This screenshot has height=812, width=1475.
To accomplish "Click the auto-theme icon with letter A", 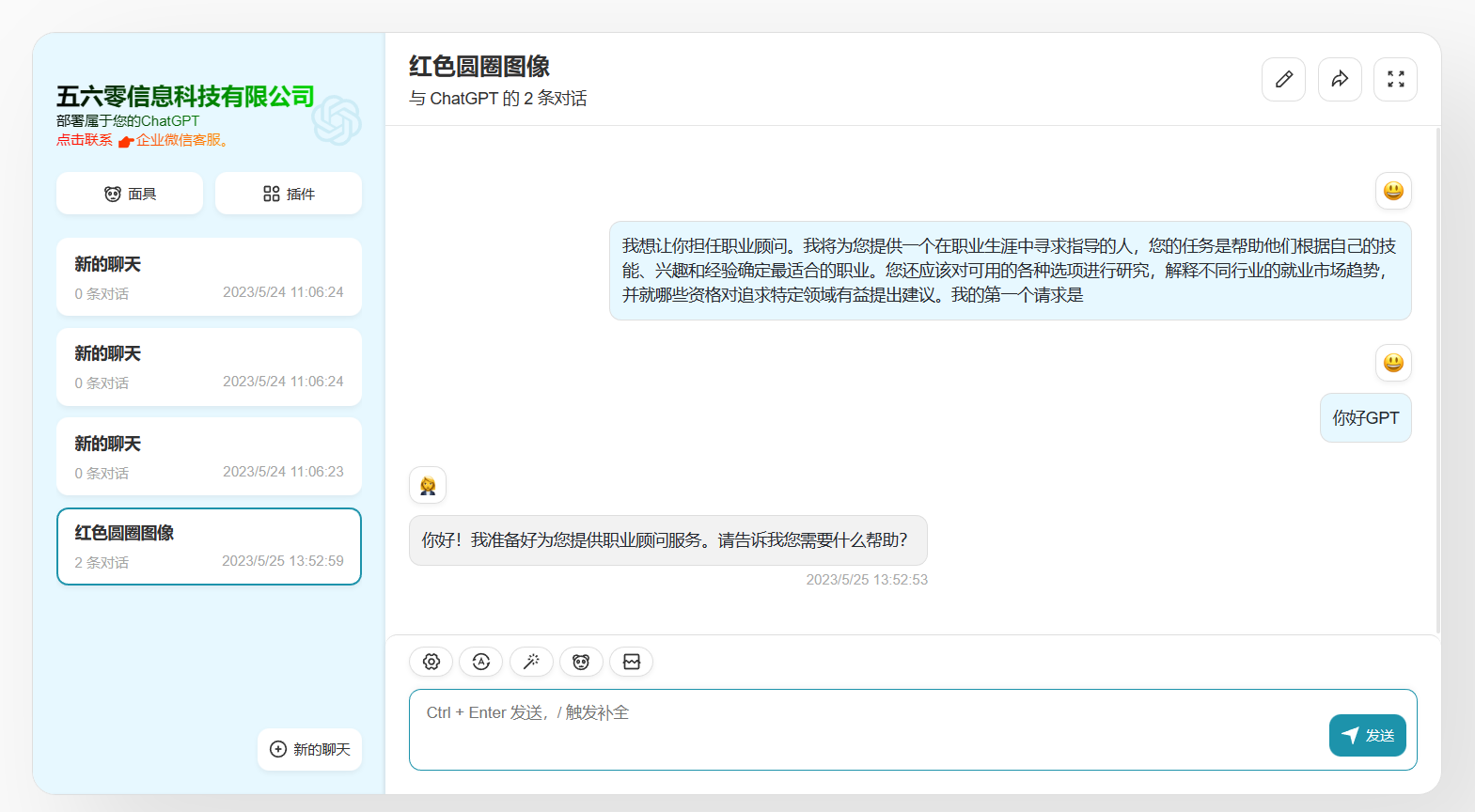I will tap(481, 662).
